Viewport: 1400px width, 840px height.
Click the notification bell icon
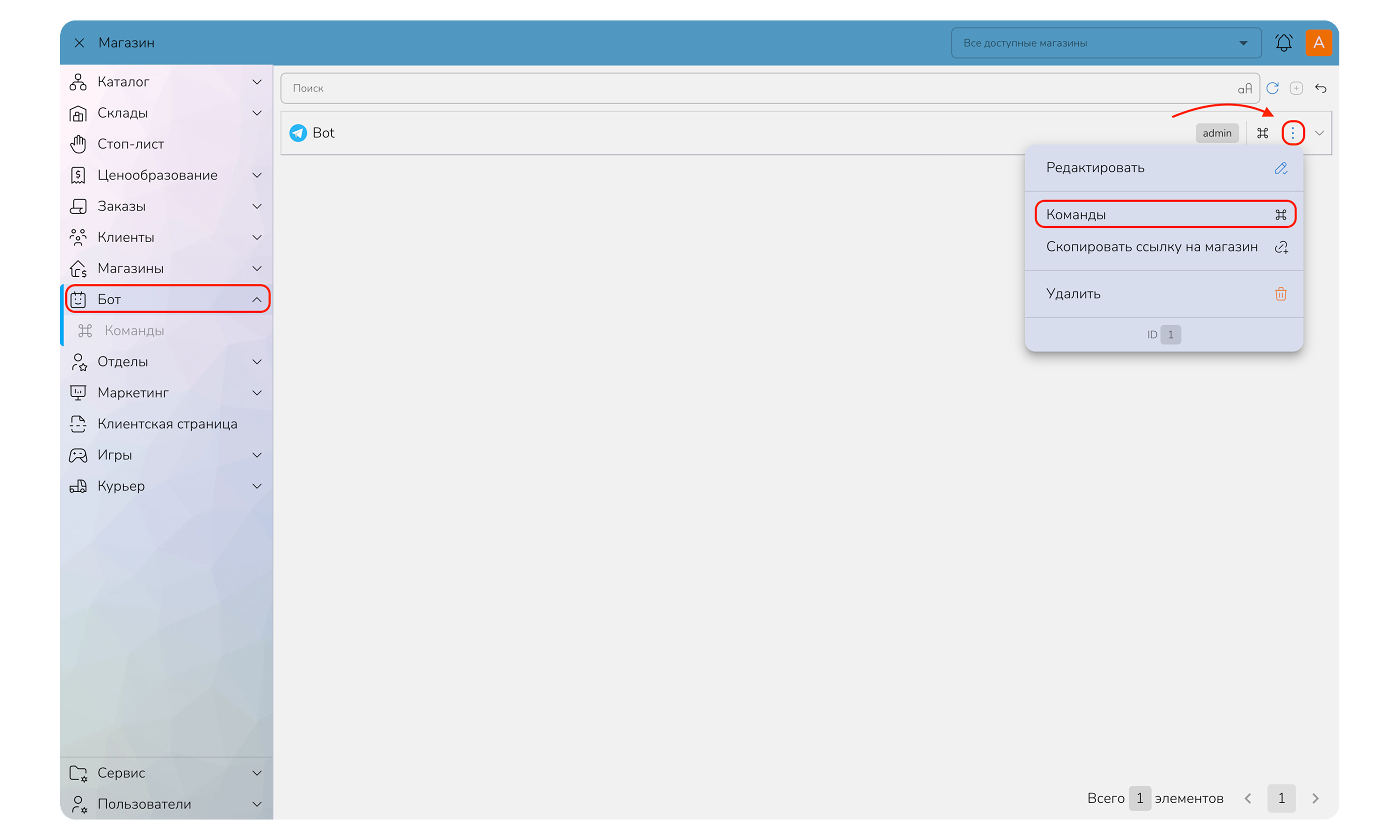[1283, 43]
